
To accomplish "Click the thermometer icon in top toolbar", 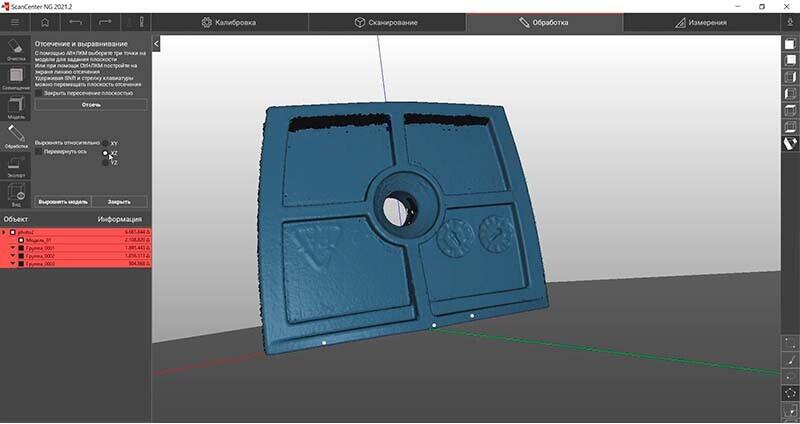I will pos(141,22).
